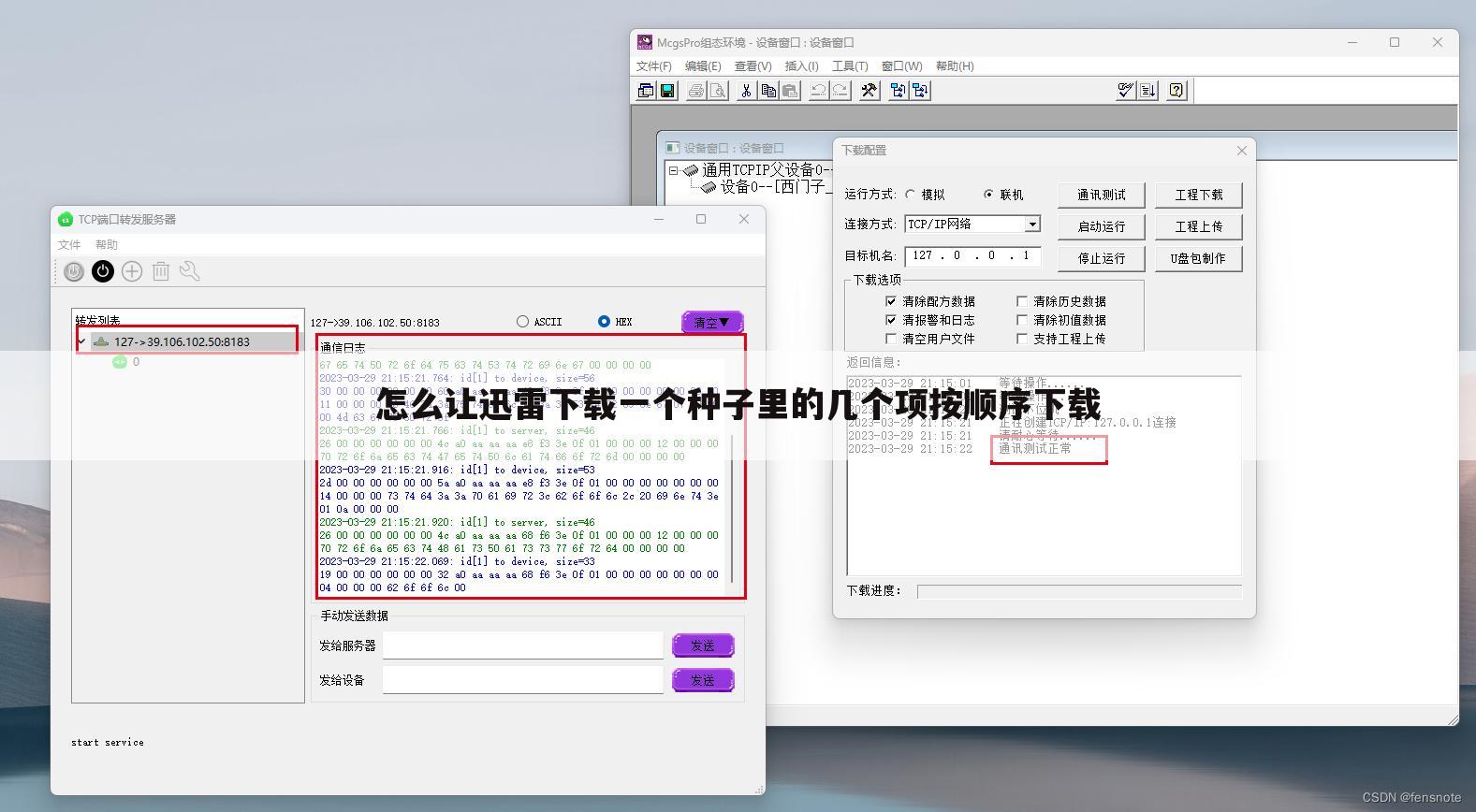Select the ASCII radio button
The image size is (1476, 812).
coord(522,321)
